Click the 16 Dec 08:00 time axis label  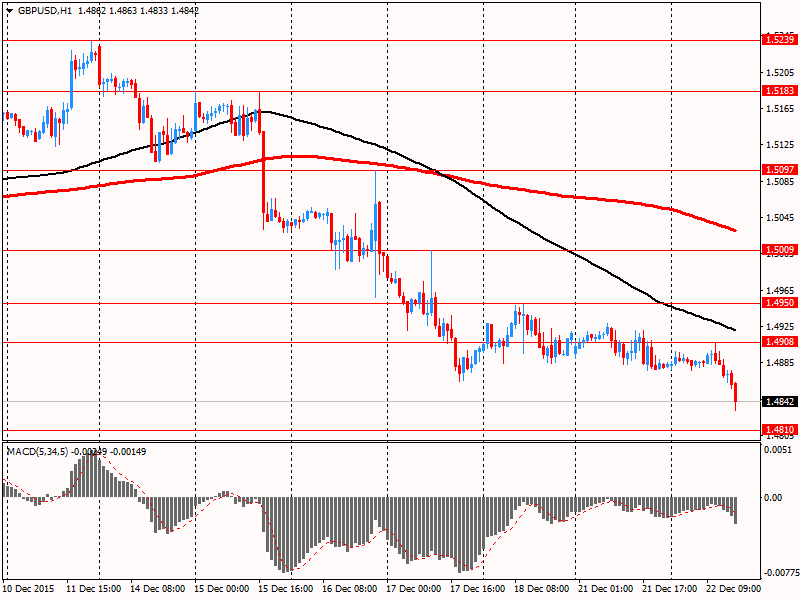(x=350, y=589)
